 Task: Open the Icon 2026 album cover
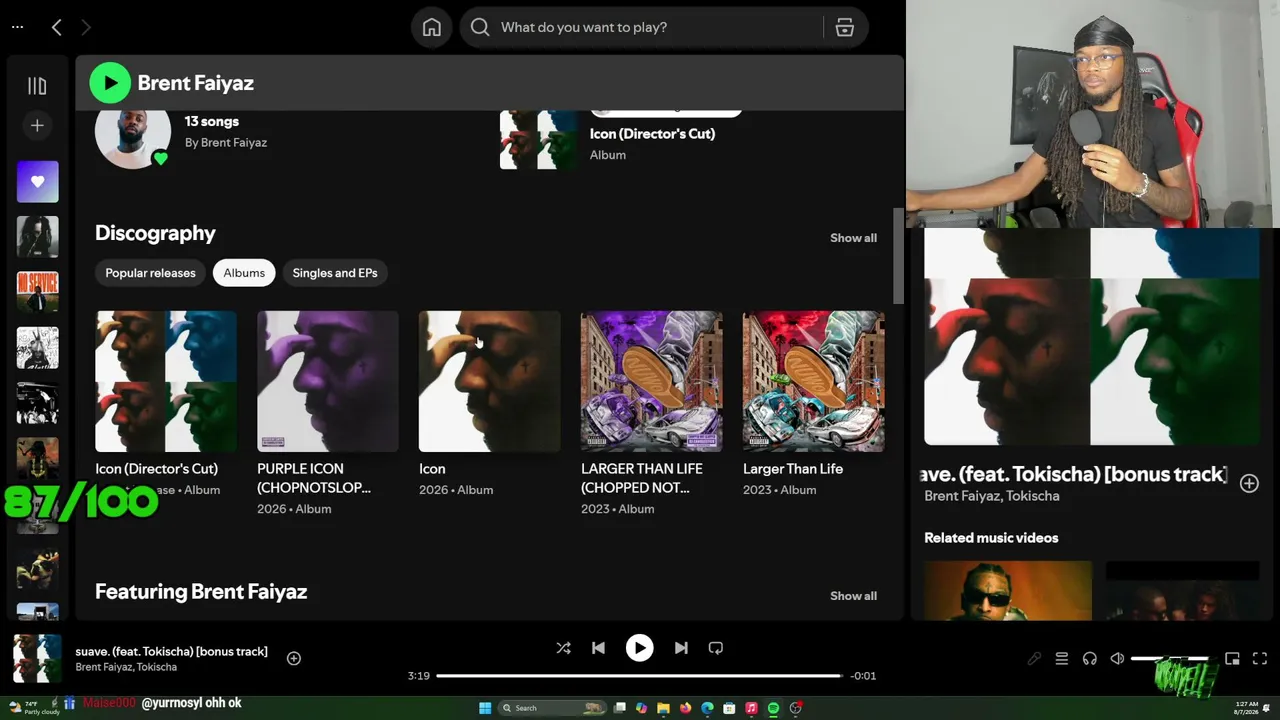(x=490, y=381)
